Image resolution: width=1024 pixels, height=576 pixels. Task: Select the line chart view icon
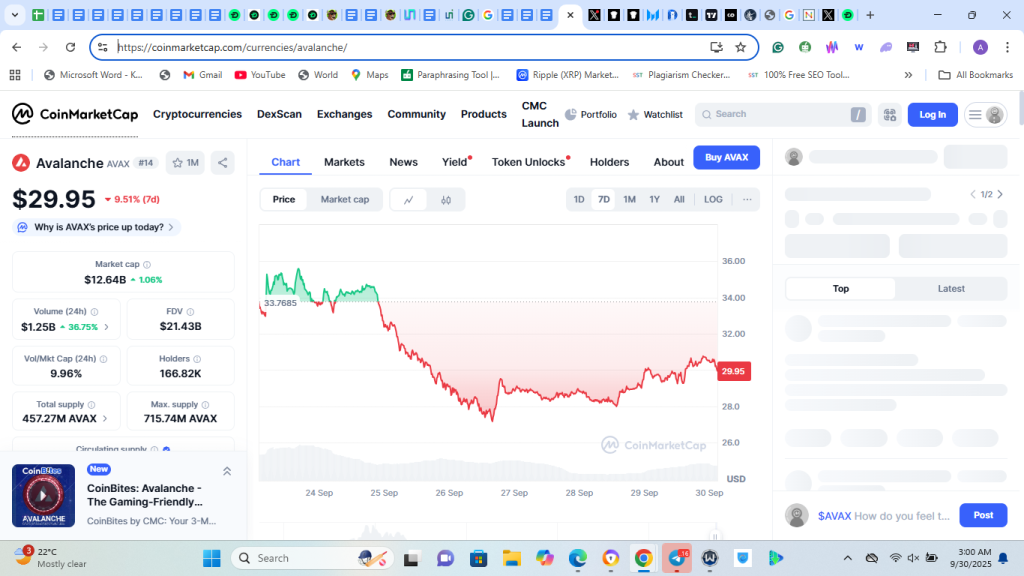point(409,200)
